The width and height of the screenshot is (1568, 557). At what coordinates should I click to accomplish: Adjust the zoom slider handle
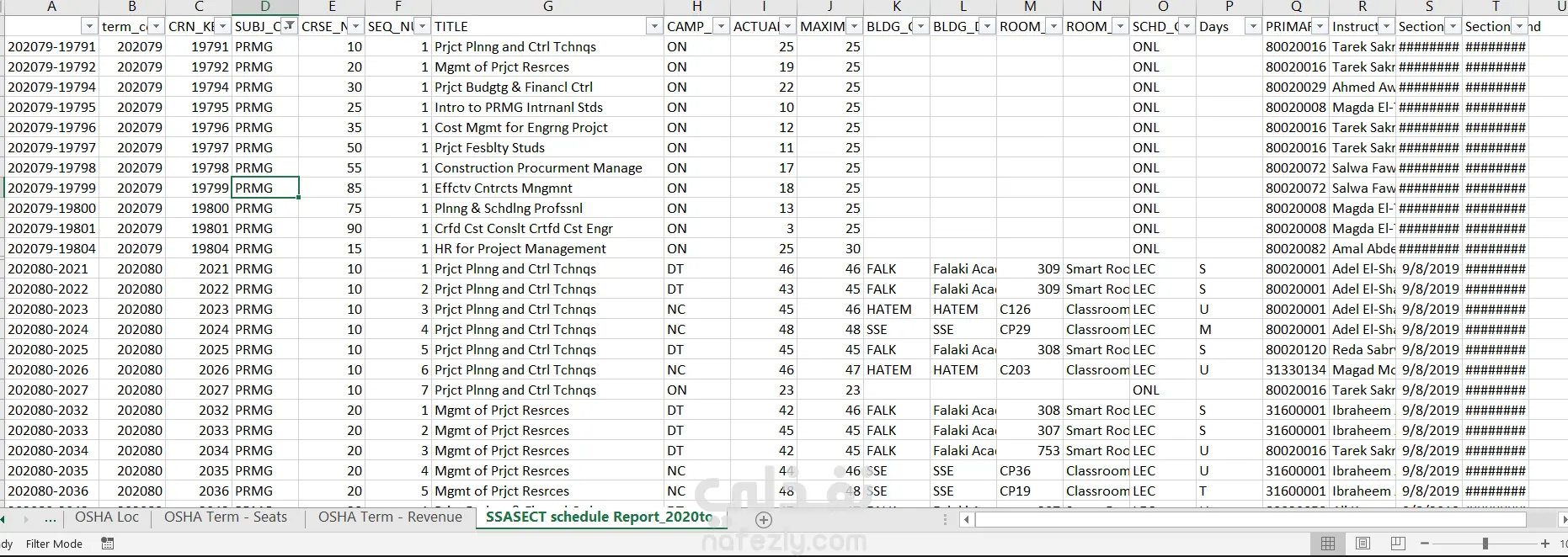click(x=1485, y=544)
